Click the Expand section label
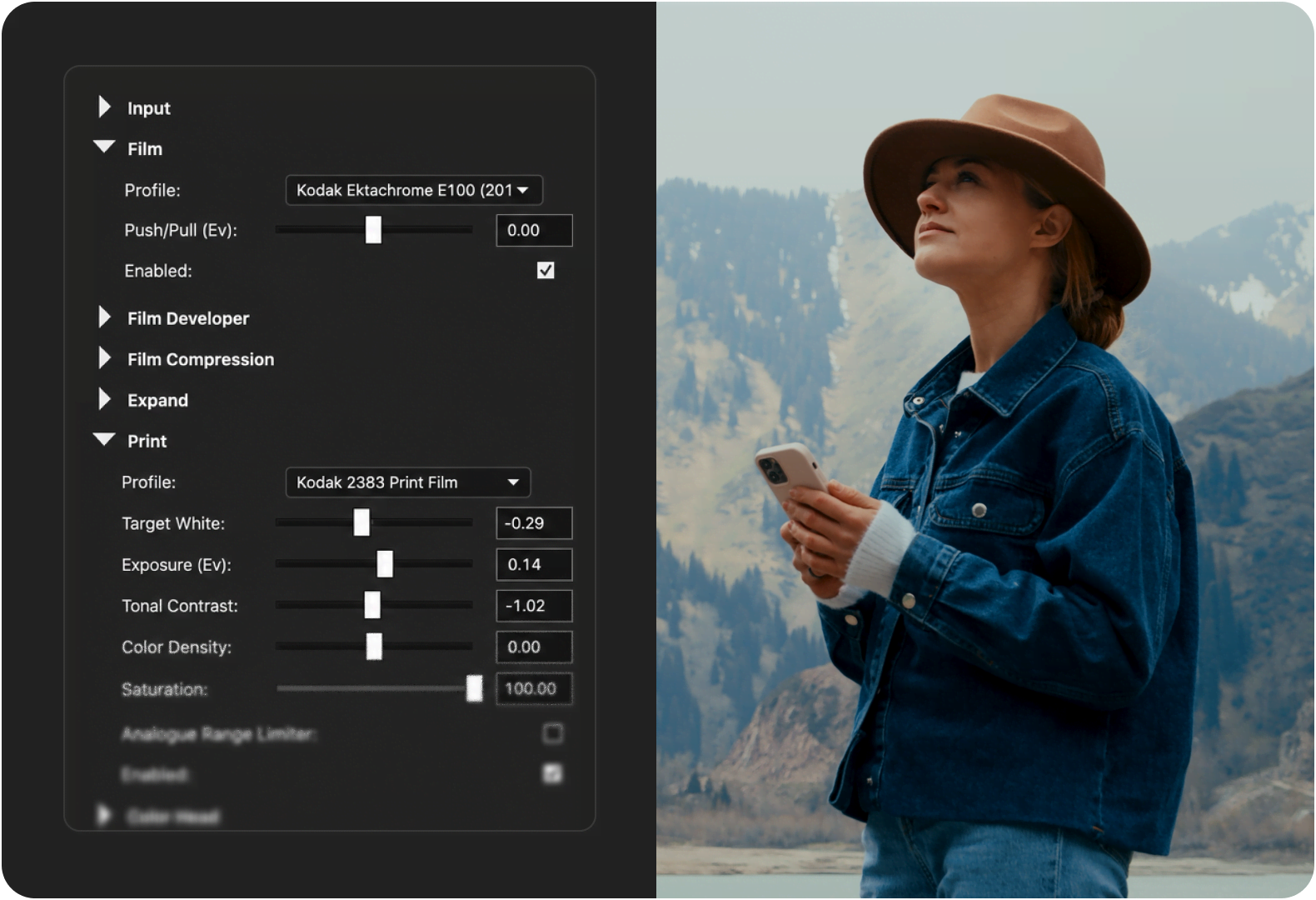Viewport: 1316px width, 900px height. [x=157, y=400]
